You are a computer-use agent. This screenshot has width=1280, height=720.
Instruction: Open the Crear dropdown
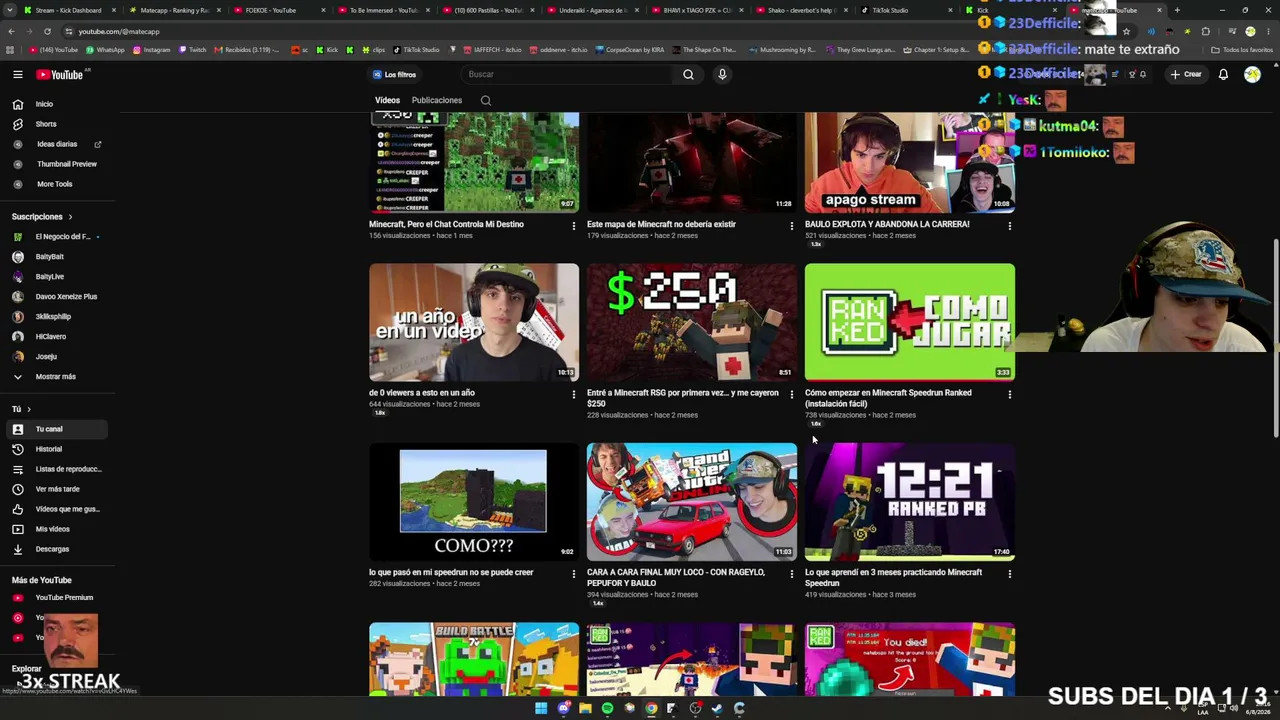coord(1186,74)
